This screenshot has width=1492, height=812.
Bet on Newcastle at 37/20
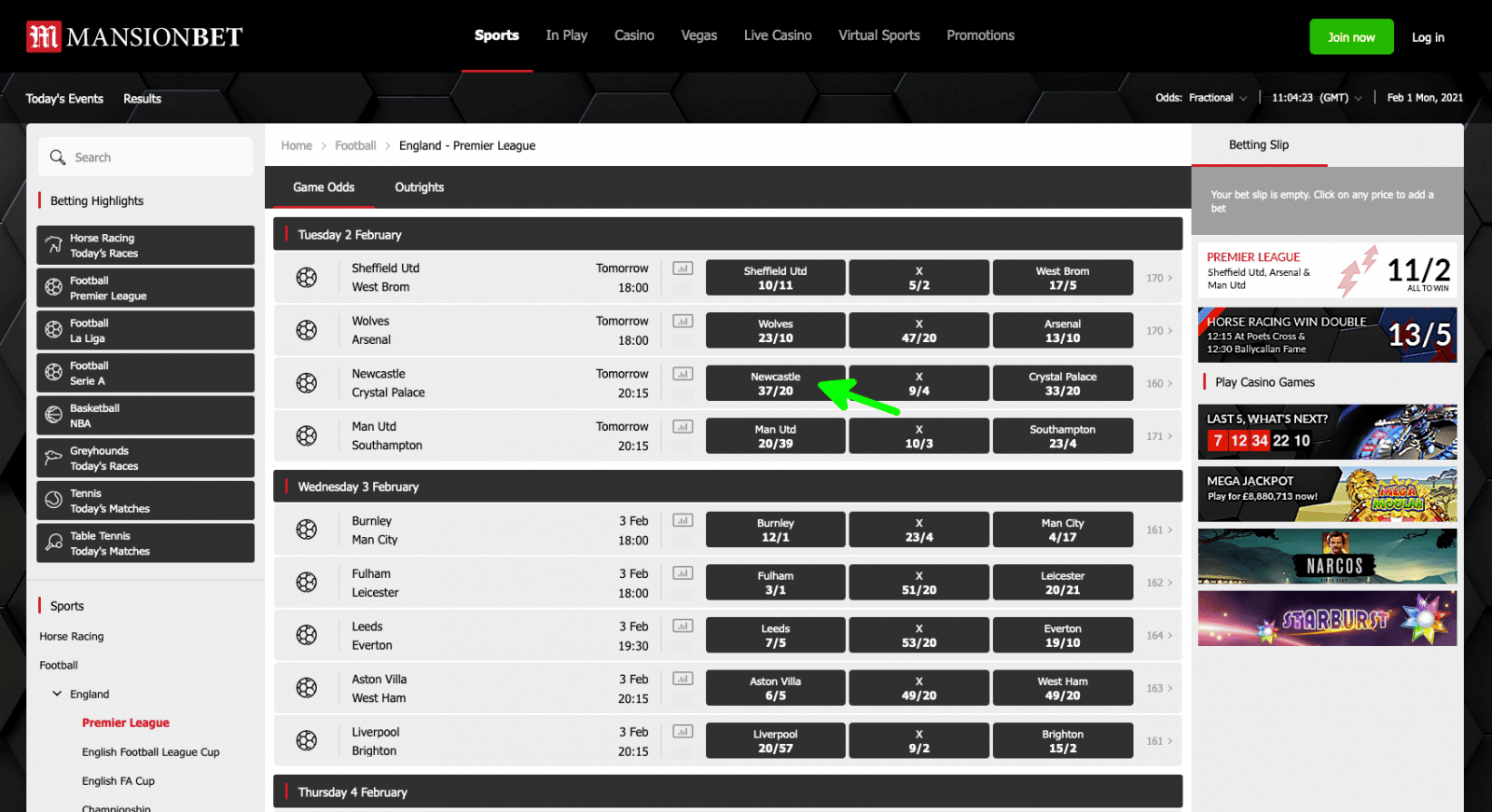776,383
